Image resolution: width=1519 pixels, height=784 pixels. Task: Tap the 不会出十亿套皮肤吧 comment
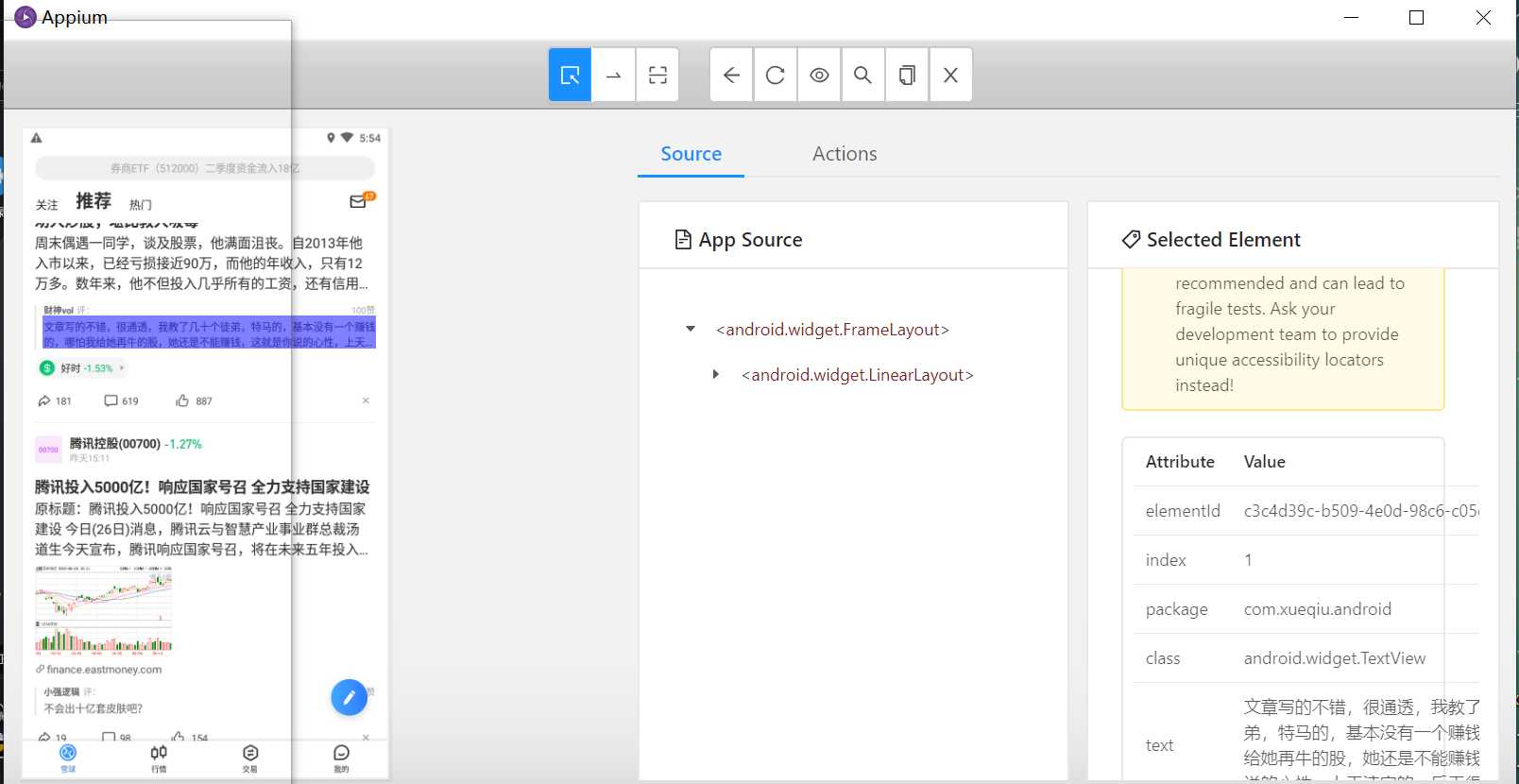coord(94,708)
